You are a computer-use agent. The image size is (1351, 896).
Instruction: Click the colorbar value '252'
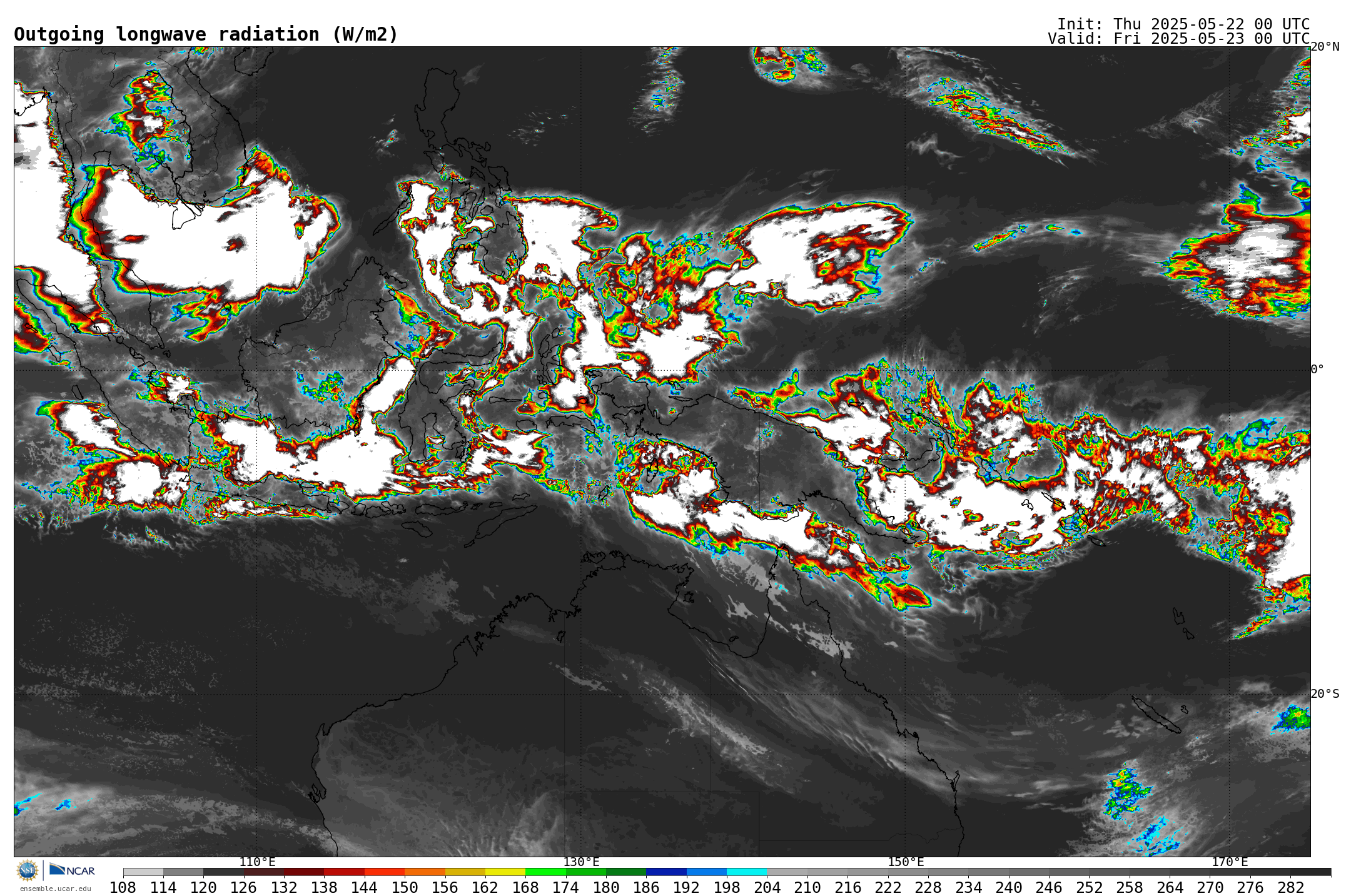point(1089,888)
